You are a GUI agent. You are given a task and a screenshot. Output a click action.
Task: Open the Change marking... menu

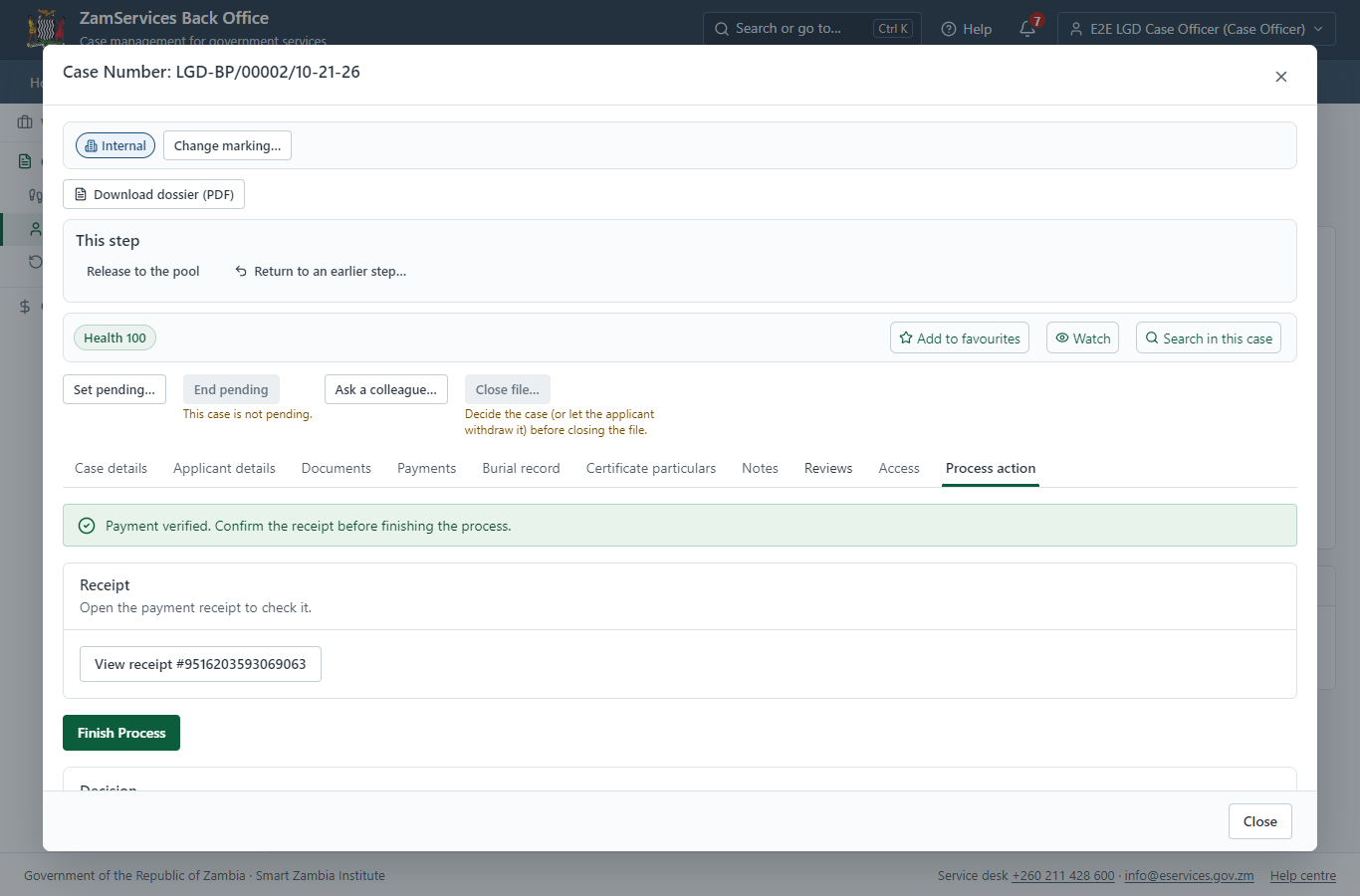(x=227, y=146)
